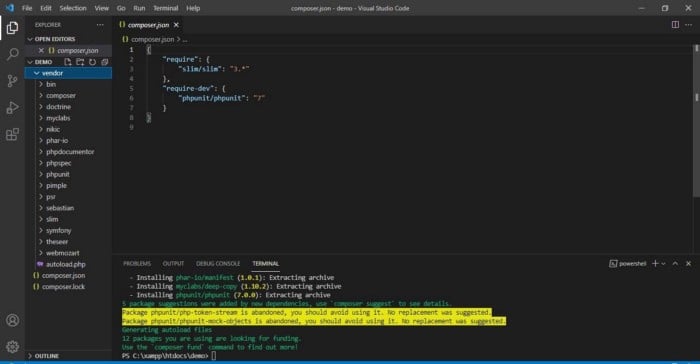Screen dimensions: 700x364
Task: Open the Help menu
Action: (193, 8)
